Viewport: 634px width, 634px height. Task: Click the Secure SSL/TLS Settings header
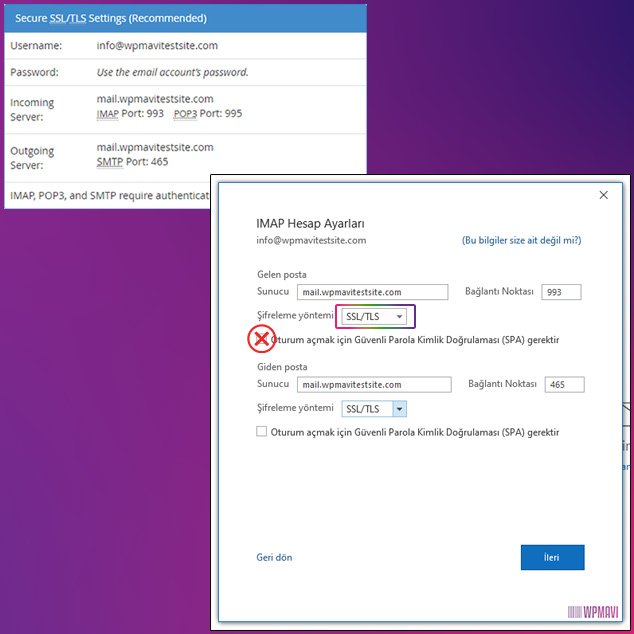click(x=185, y=18)
